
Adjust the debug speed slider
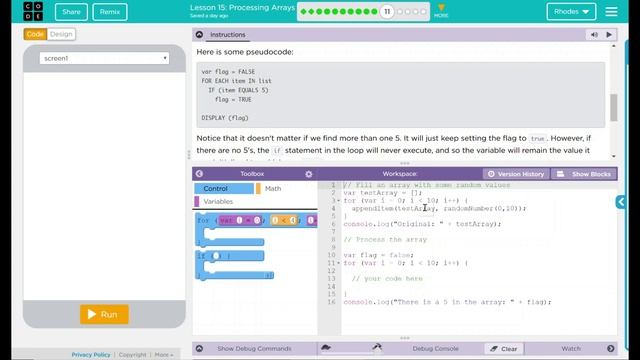(351, 352)
